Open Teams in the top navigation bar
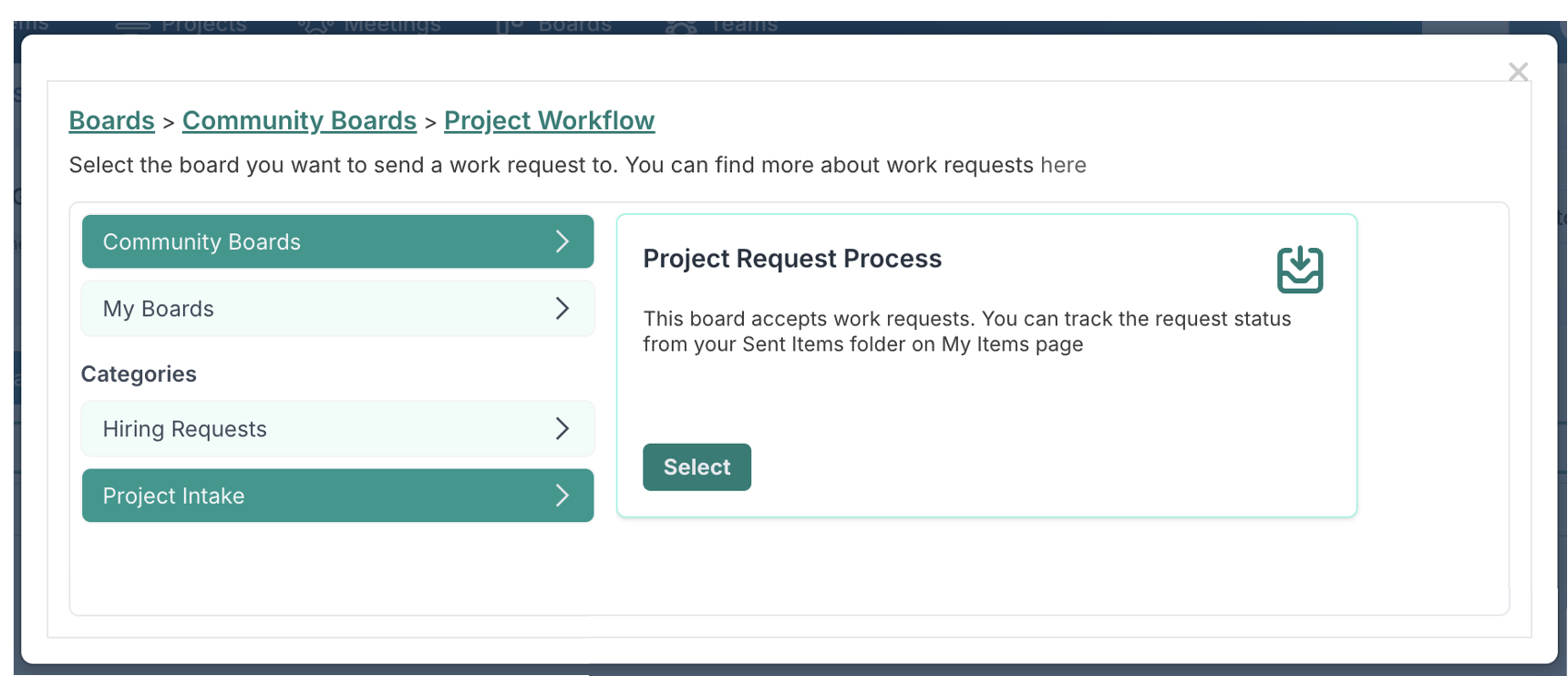Viewport: 1568px width, 676px height. [744, 26]
